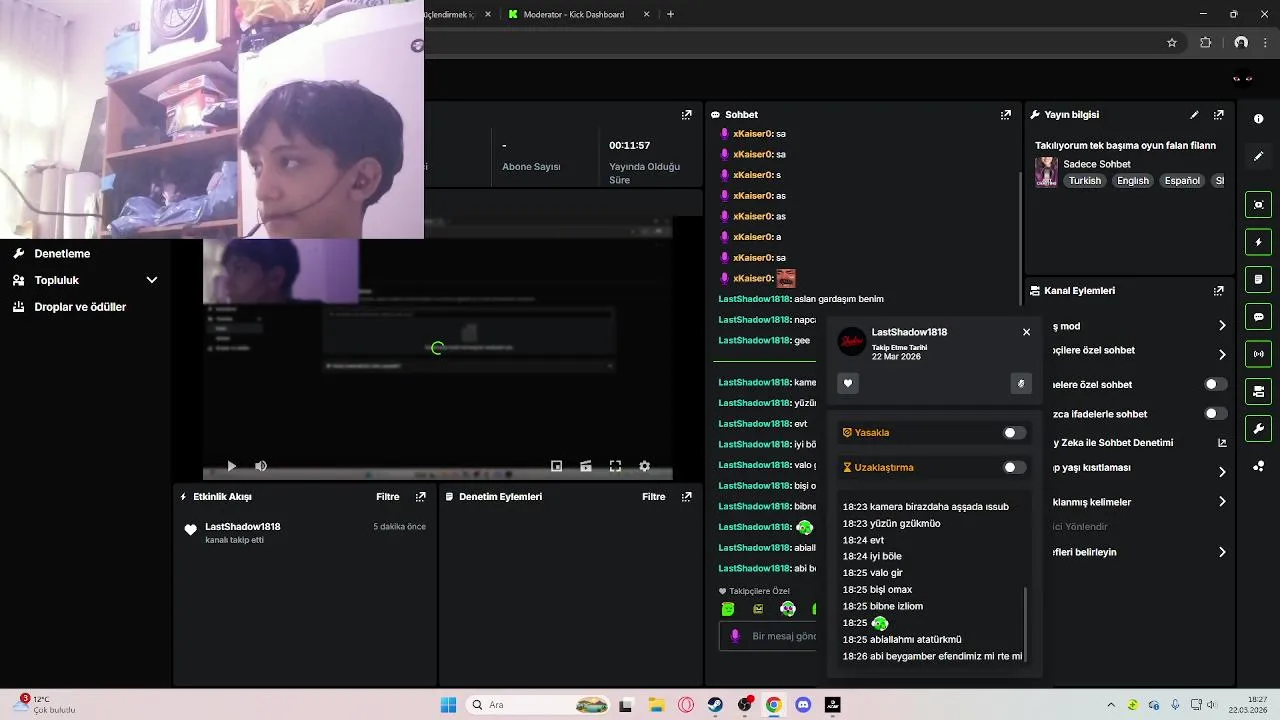
Task: Toggle moderation log document icon in sidebar
Action: pos(1258,279)
